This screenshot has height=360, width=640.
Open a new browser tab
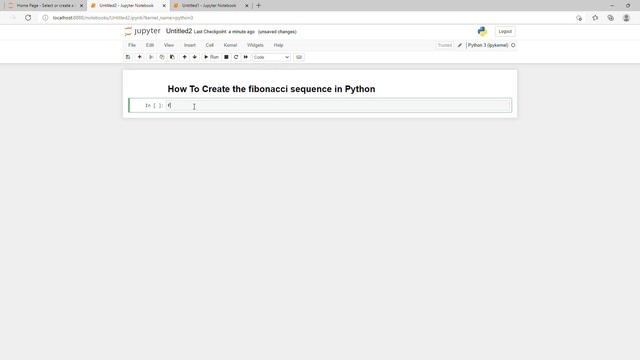(x=258, y=6)
